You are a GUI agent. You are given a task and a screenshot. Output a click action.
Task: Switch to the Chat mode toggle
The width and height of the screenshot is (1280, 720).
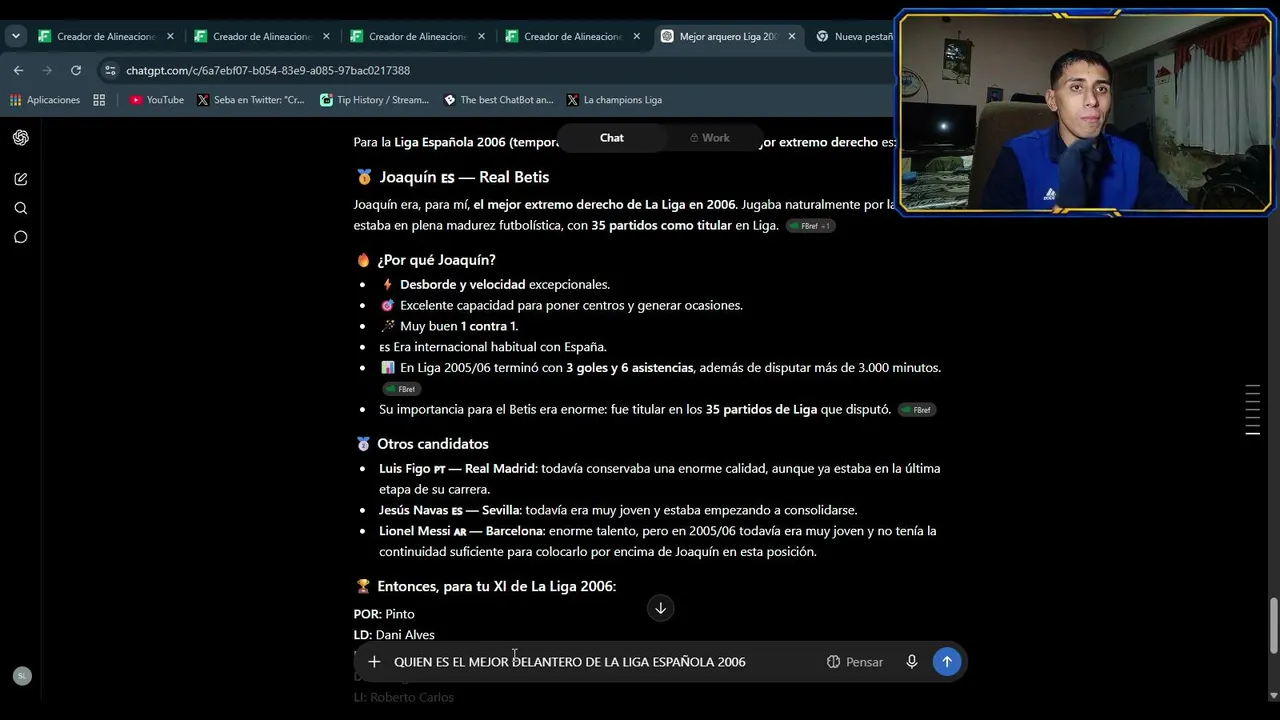pos(612,138)
